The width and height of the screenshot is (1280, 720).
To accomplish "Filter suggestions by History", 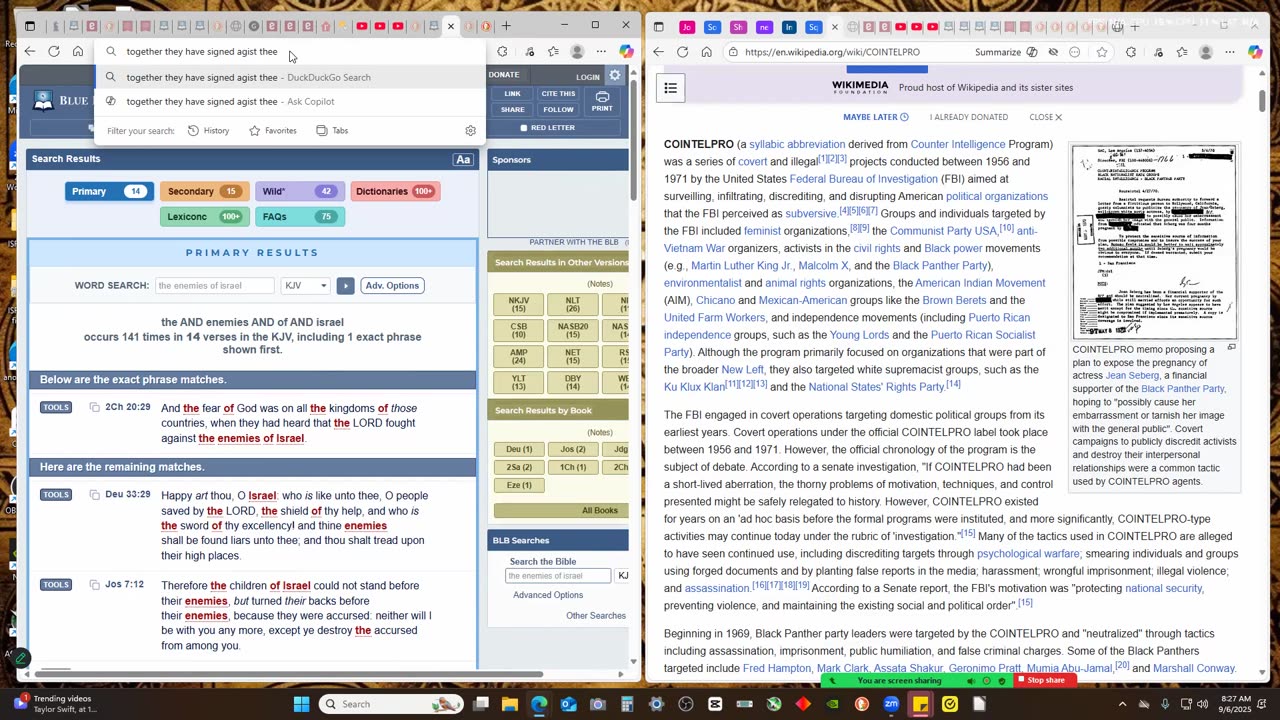I will tap(209, 131).
